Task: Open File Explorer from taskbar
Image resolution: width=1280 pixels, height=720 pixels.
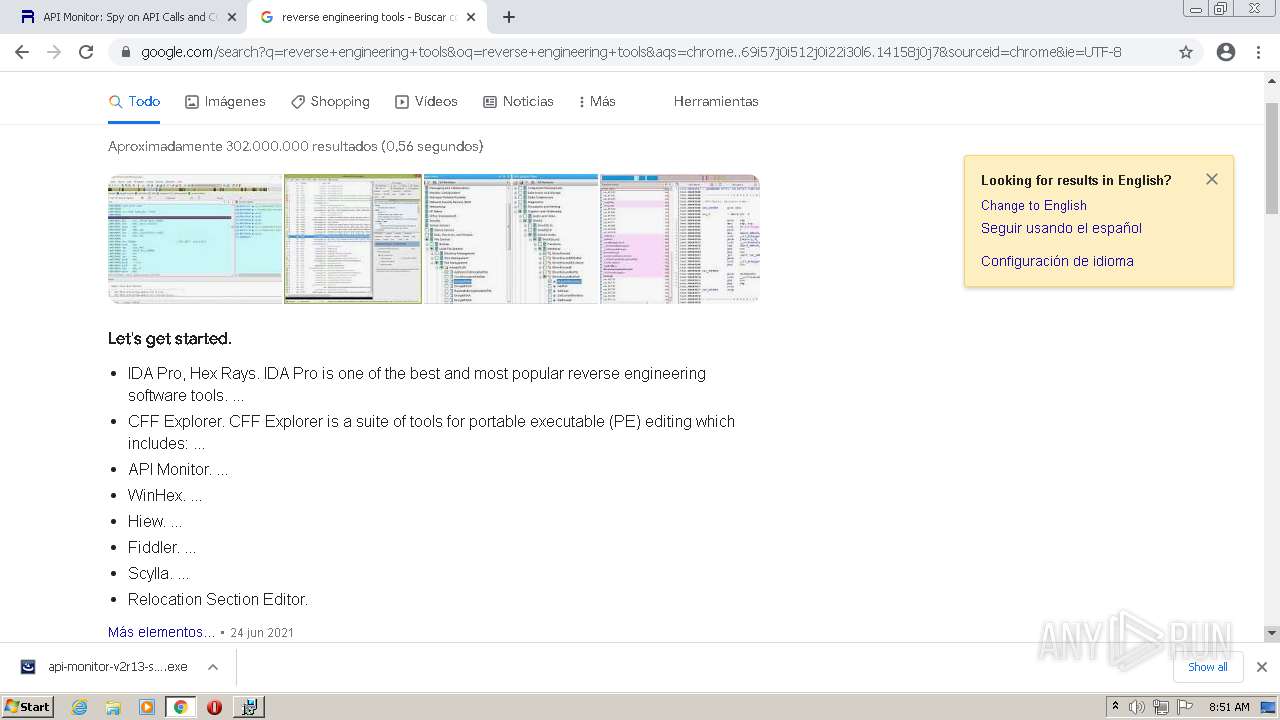Action: point(113,707)
